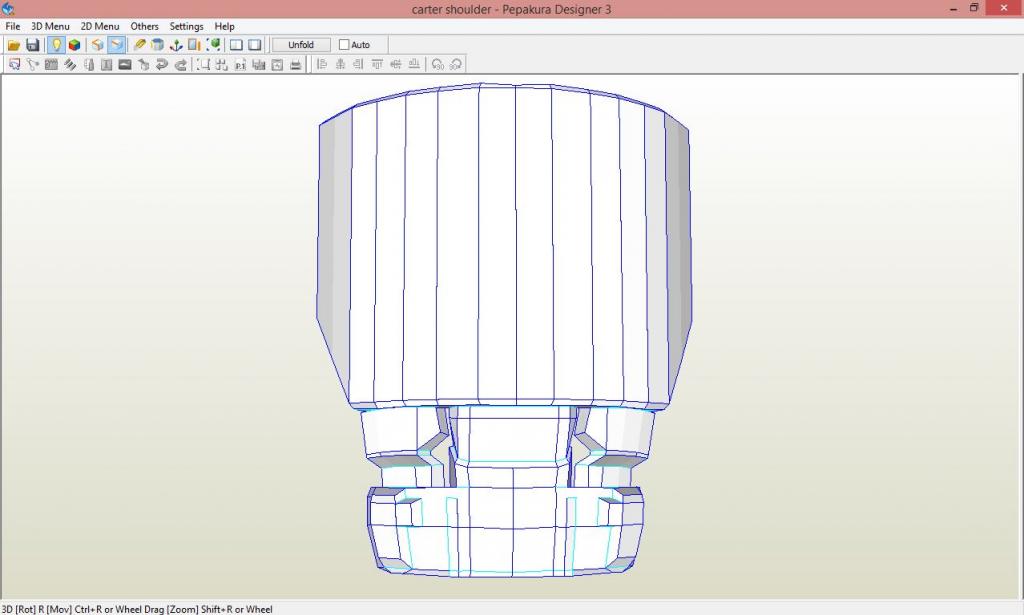Viewport: 1024px width, 615px height.
Task: Click the orange open-box unfold view icon
Action: tap(97, 45)
